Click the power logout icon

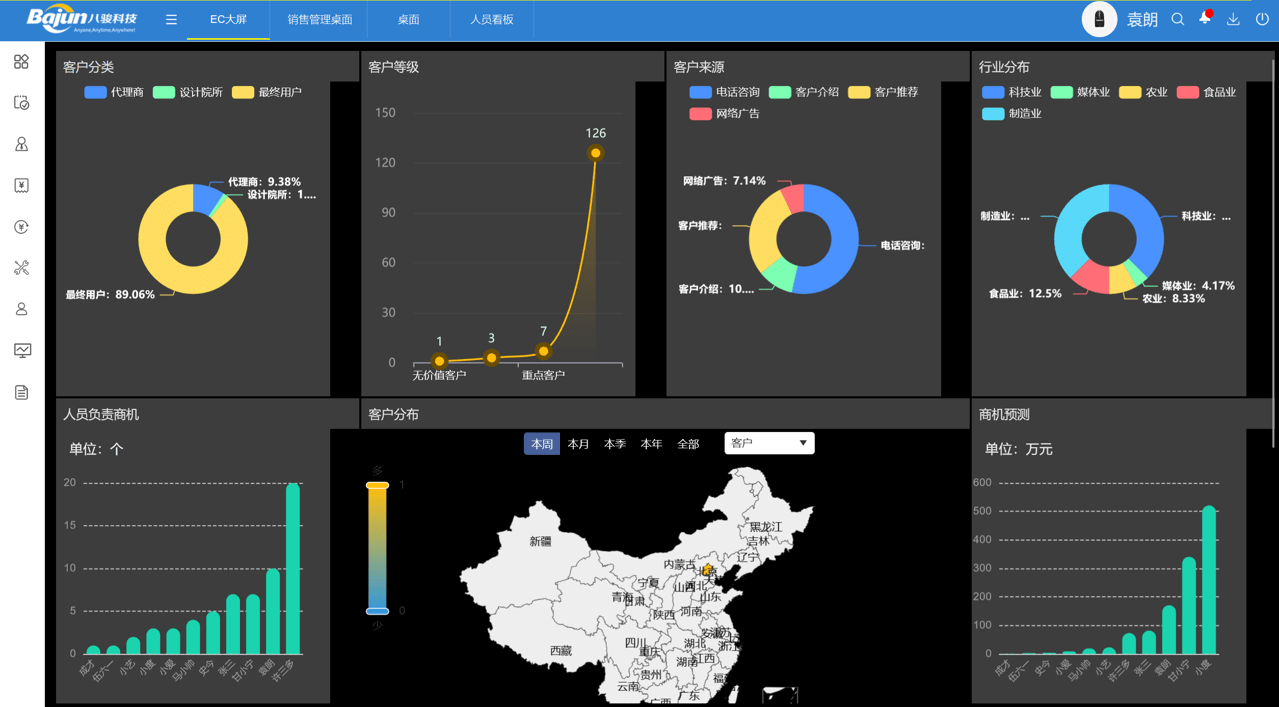point(1262,20)
